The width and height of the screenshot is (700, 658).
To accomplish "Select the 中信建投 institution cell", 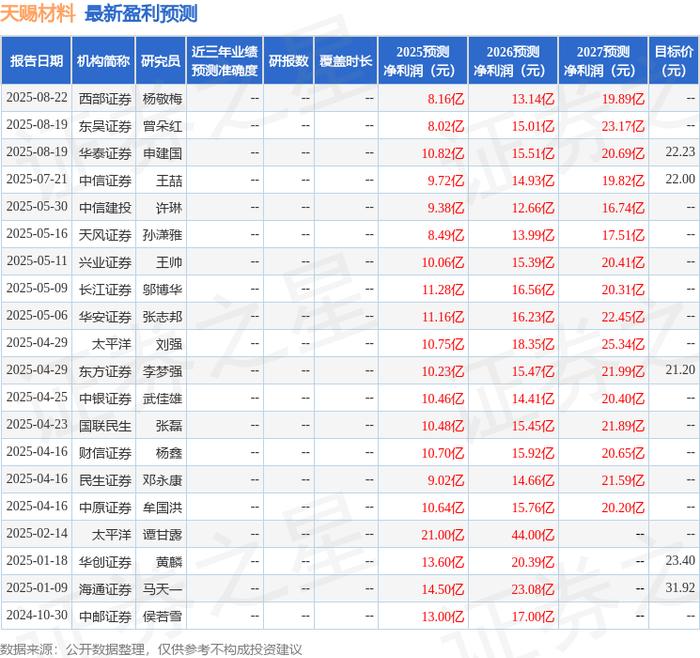I will 105,208.
